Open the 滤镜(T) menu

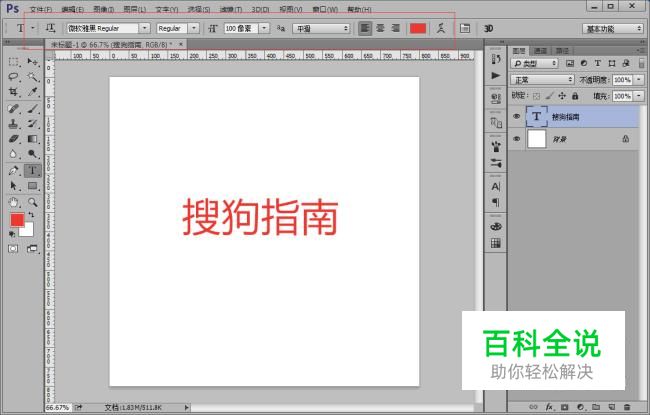pyautogui.click(x=230, y=9)
